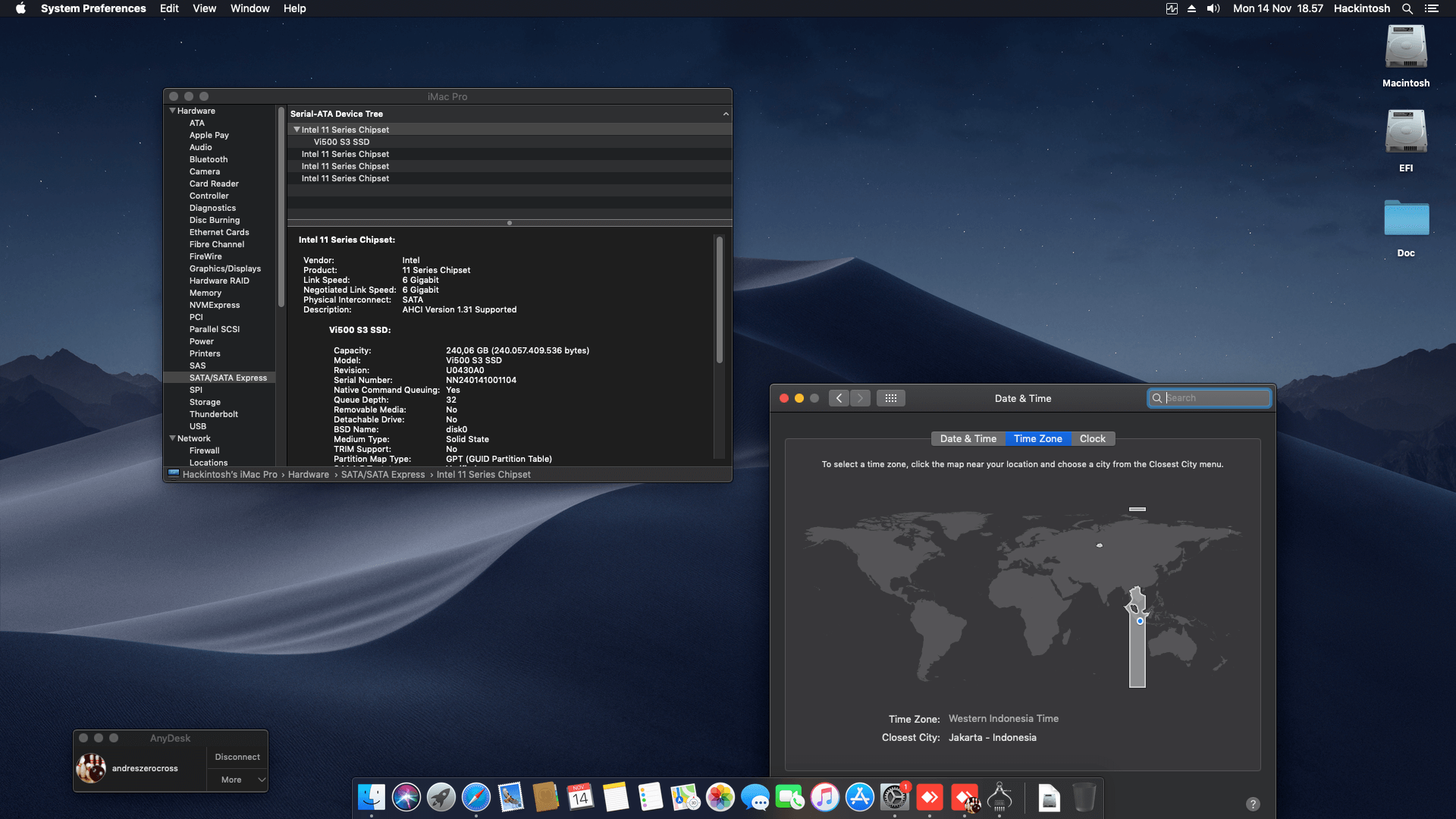Image resolution: width=1456 pixels, height=819 pixels.
Task: Select Bluetooth in sidebar
Action: pyautogui.click(x=209, y=159)
